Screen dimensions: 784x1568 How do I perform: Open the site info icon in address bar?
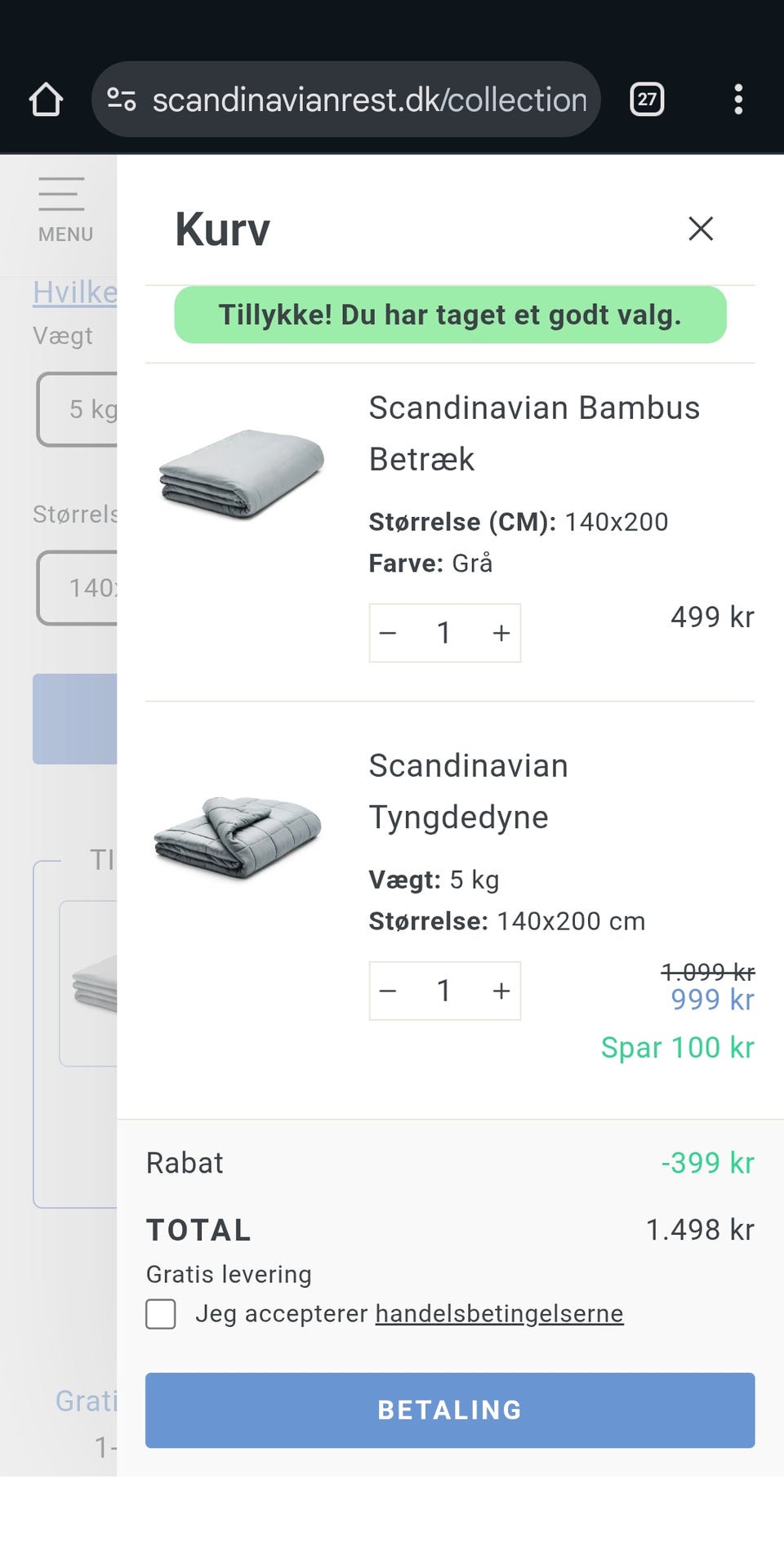[122, 100]
